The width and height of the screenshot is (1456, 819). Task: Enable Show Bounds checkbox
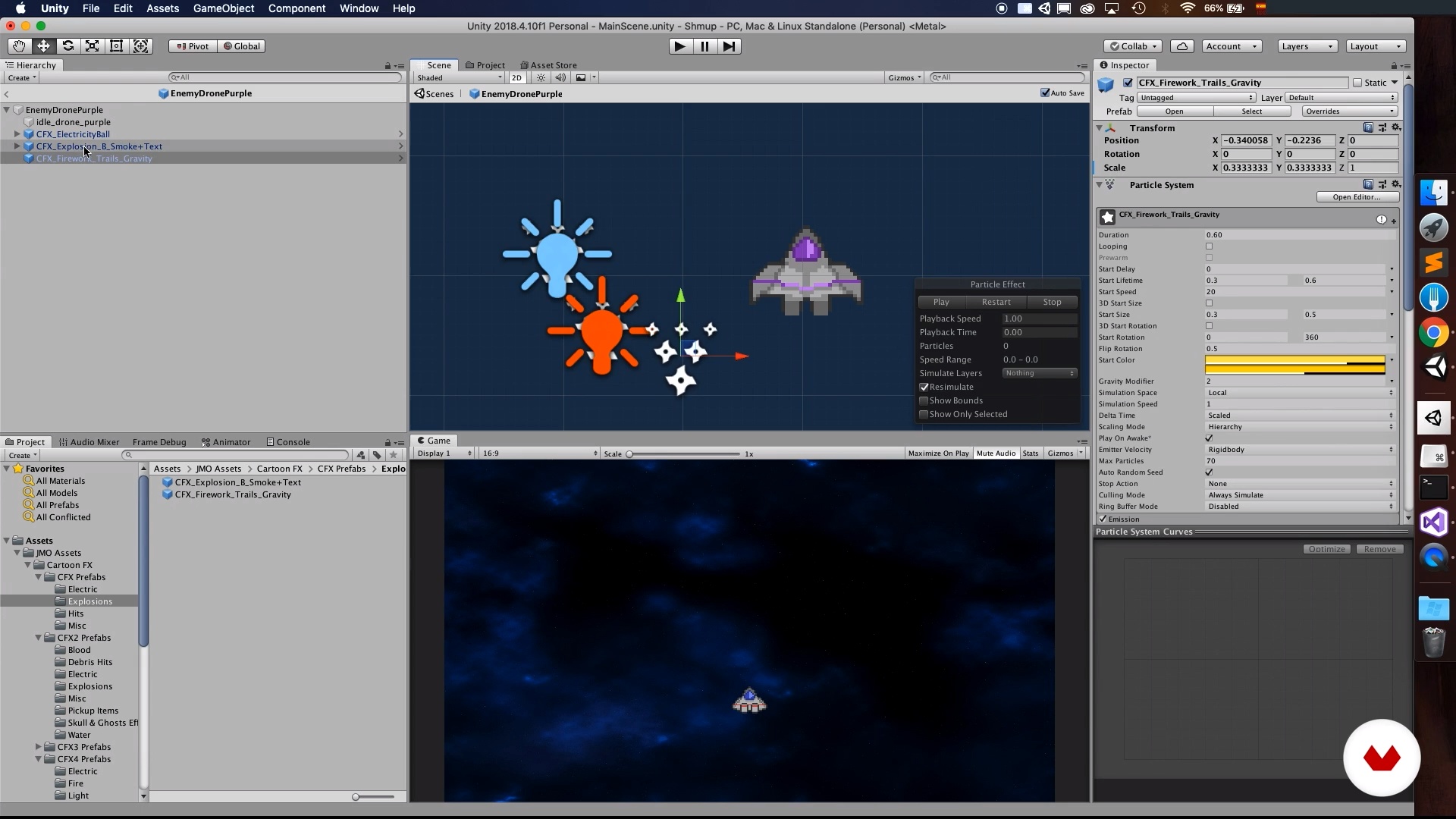tap(924, 400)
